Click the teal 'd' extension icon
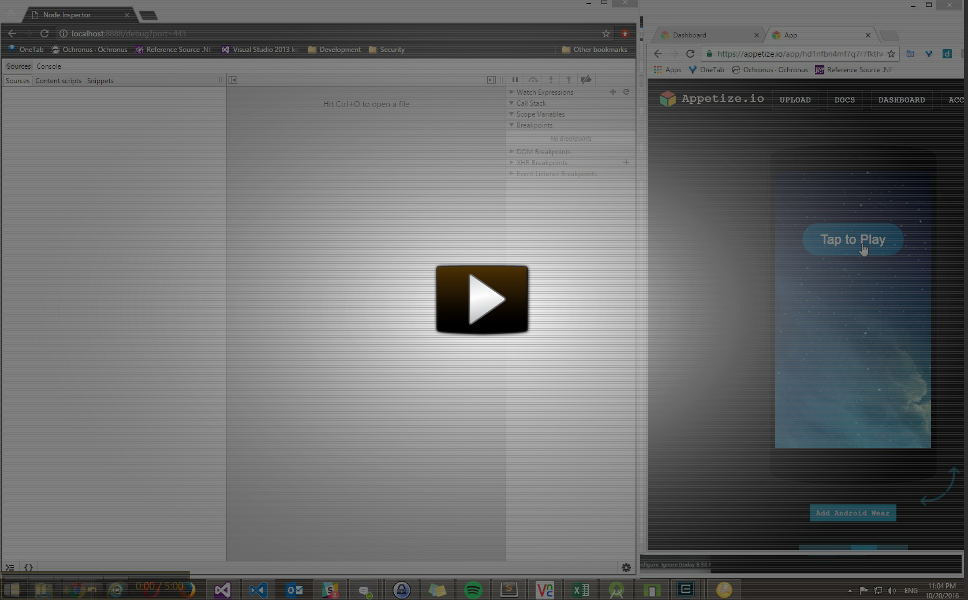 click(x=947, y=54)
